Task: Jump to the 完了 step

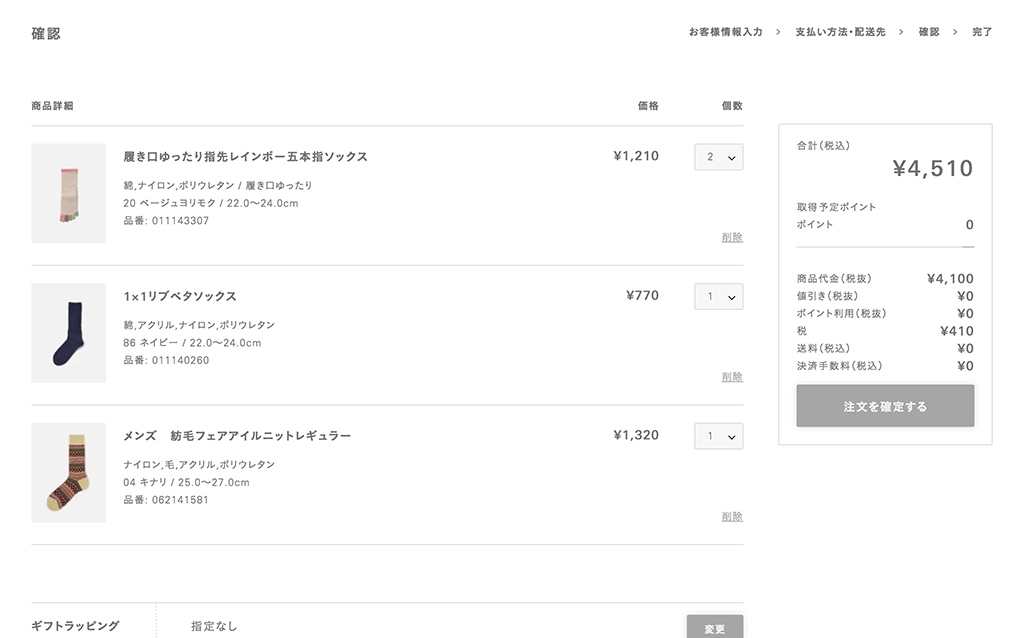Action: pos(982,32)
